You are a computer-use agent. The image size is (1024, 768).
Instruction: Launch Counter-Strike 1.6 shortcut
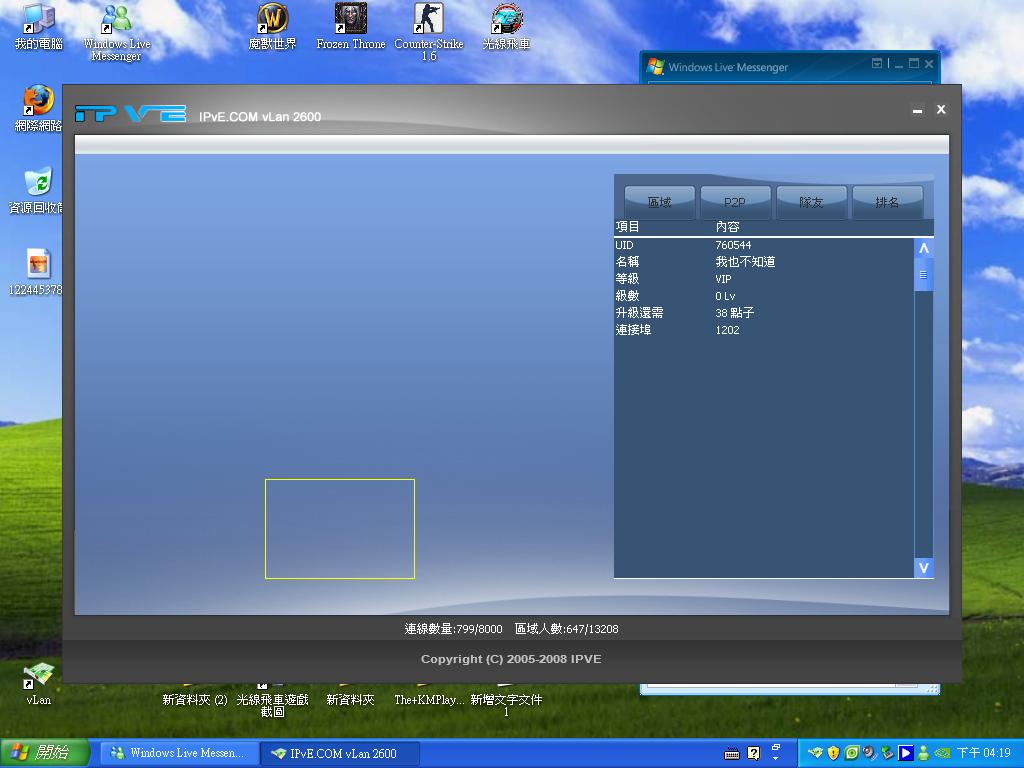(x=428, y=32)
